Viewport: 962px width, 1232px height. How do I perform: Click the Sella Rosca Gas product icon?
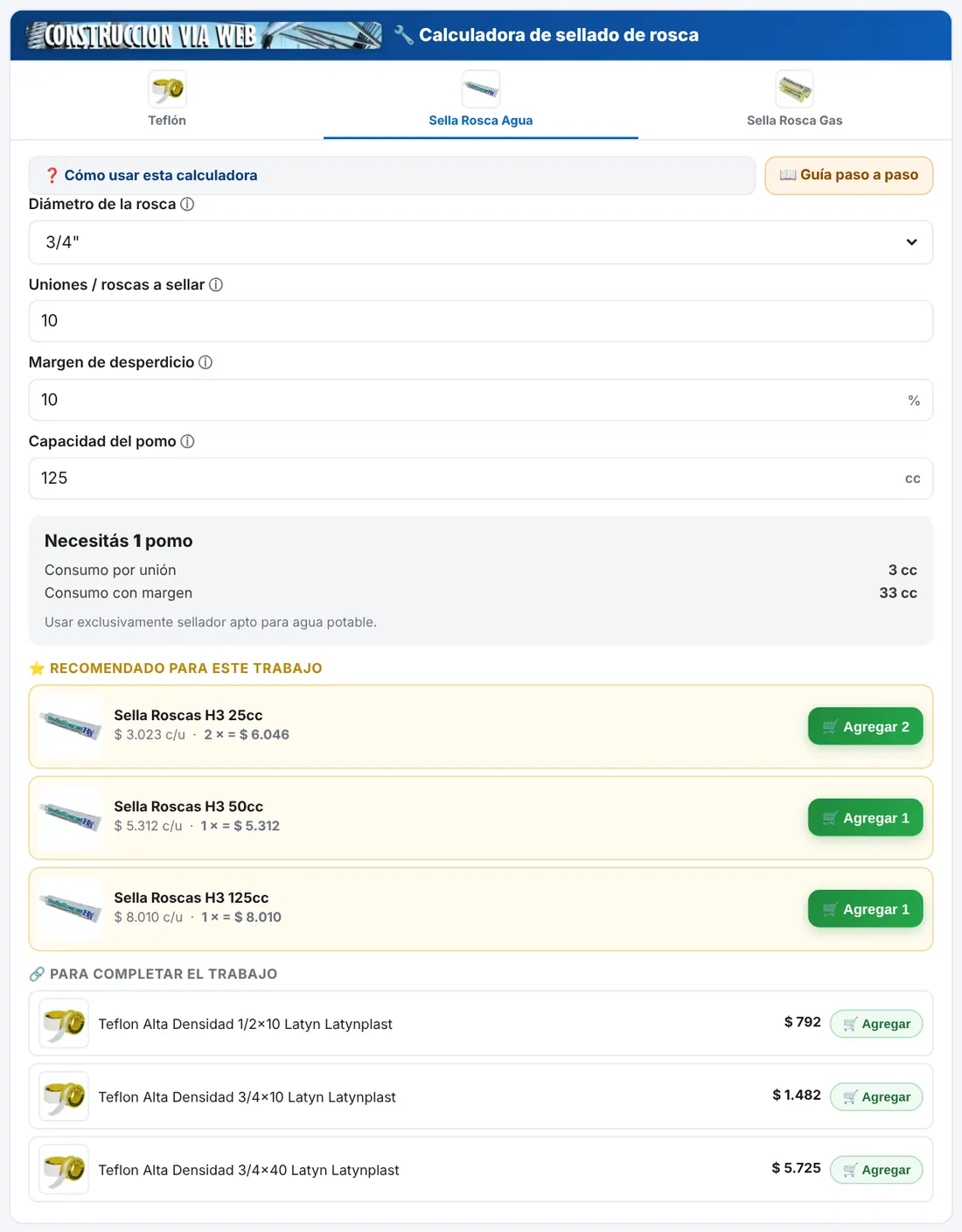795,89
